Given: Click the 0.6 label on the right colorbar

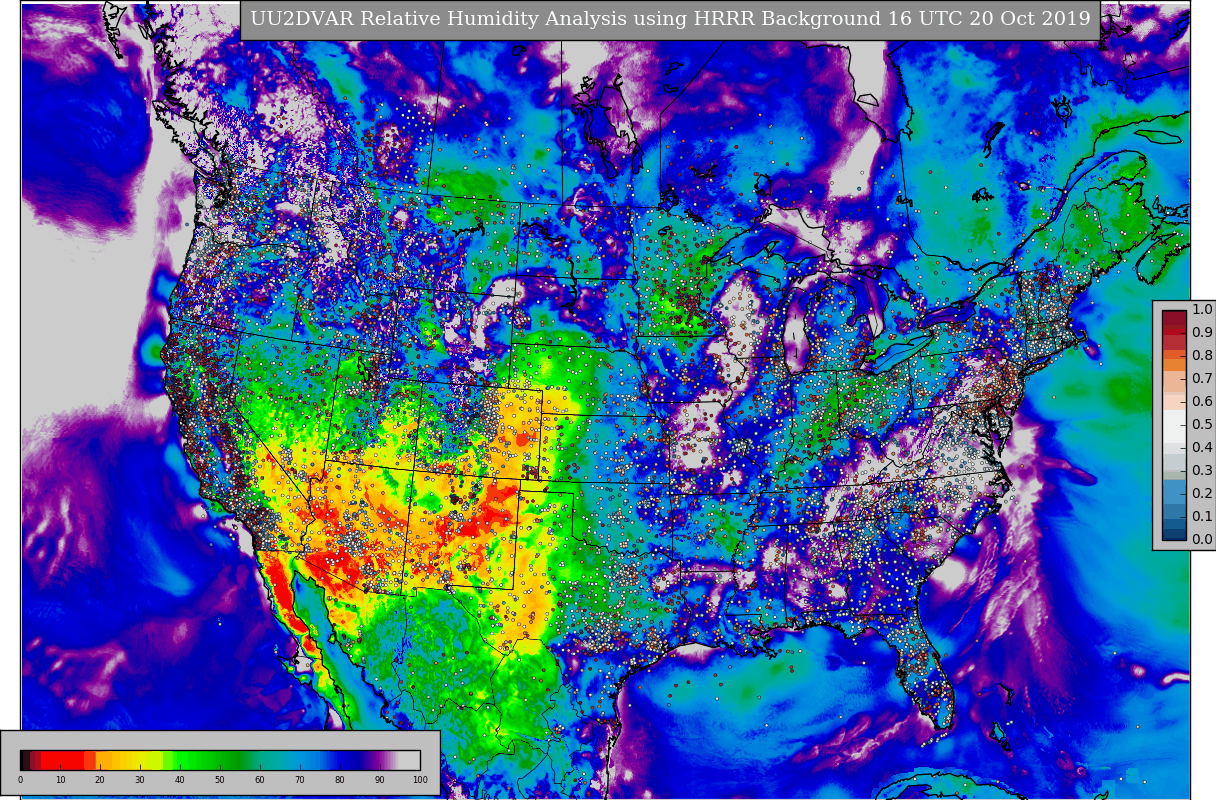Looking at the screenshot, I should pos(1202,402).
